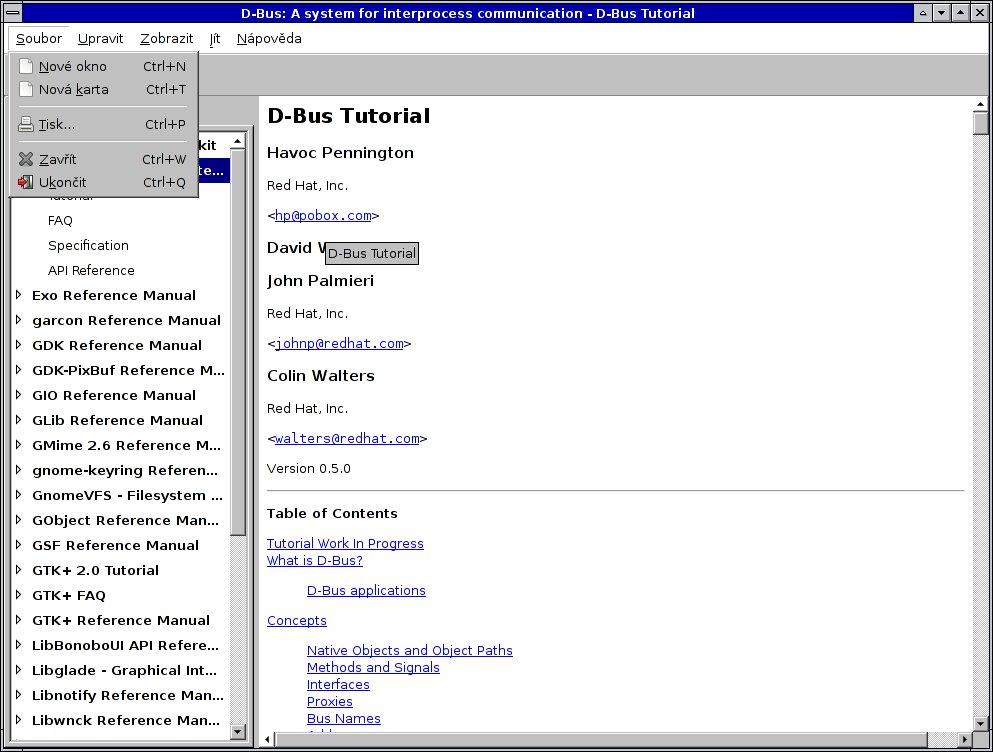Click content pane scroll down arrow
Image resolution: width=993 pixels, height=752 pixels.
pos(980,723)
